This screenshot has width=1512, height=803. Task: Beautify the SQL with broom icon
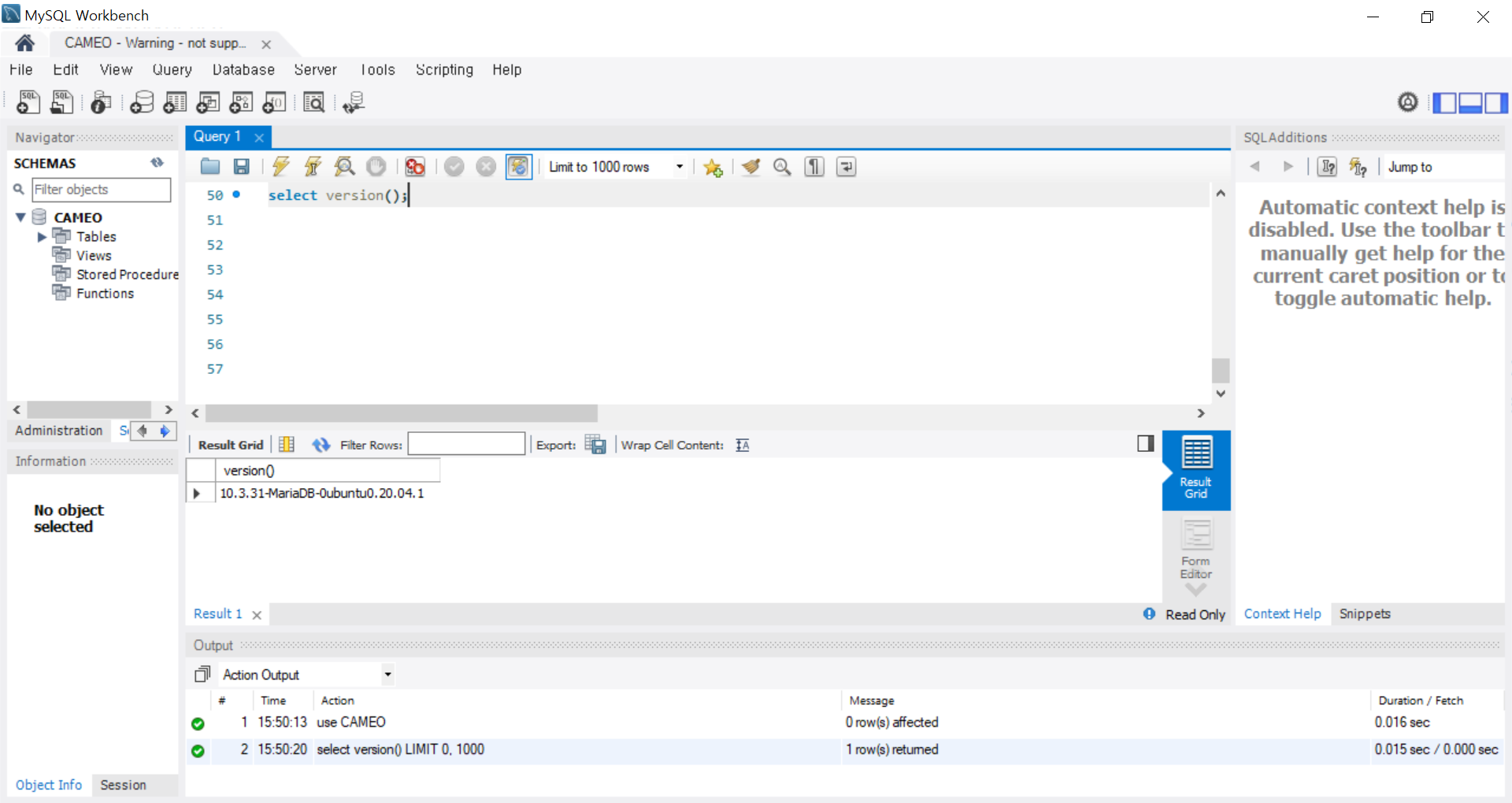[751, 166]
